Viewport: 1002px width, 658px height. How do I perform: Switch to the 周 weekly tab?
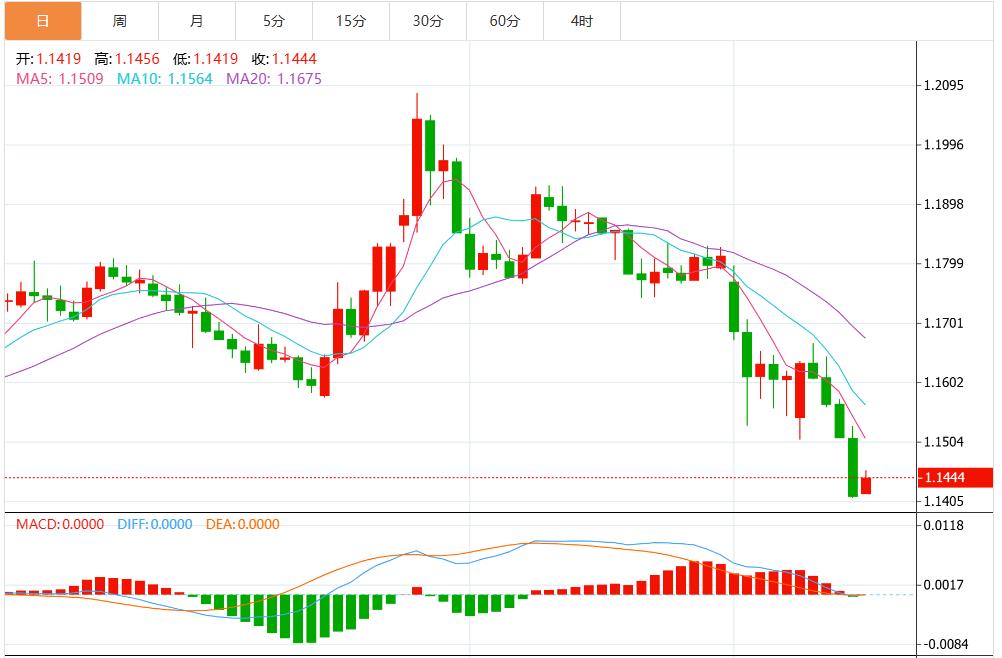119,21
